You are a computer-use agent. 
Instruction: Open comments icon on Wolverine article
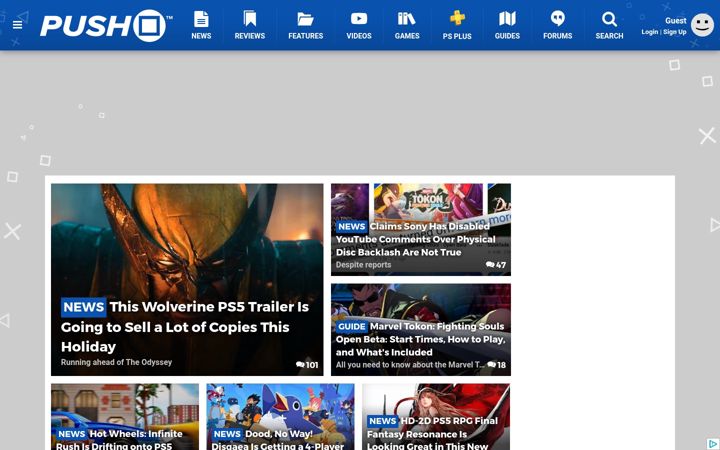[300, 365]
